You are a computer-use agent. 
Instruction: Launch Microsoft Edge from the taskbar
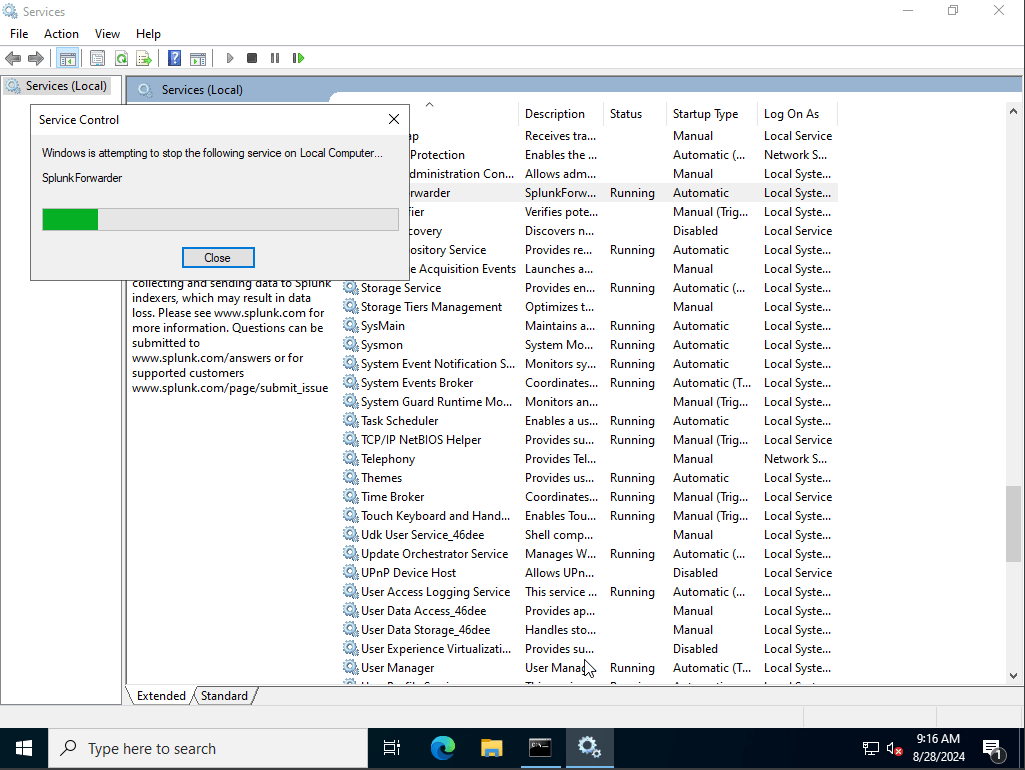click(x=443, y=748)
